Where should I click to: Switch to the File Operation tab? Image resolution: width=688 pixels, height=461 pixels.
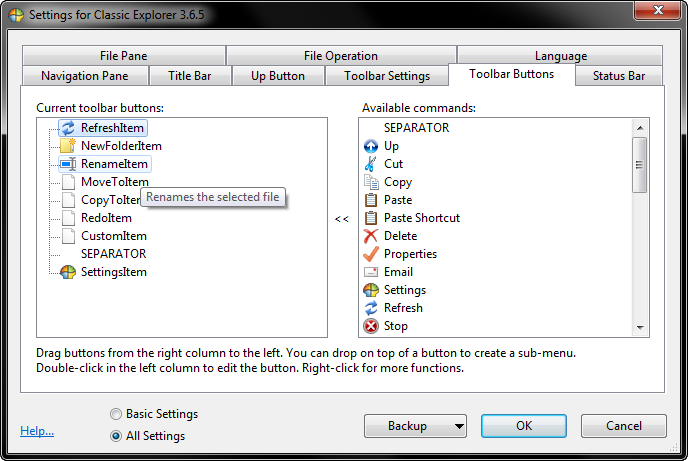pos(341,56)
